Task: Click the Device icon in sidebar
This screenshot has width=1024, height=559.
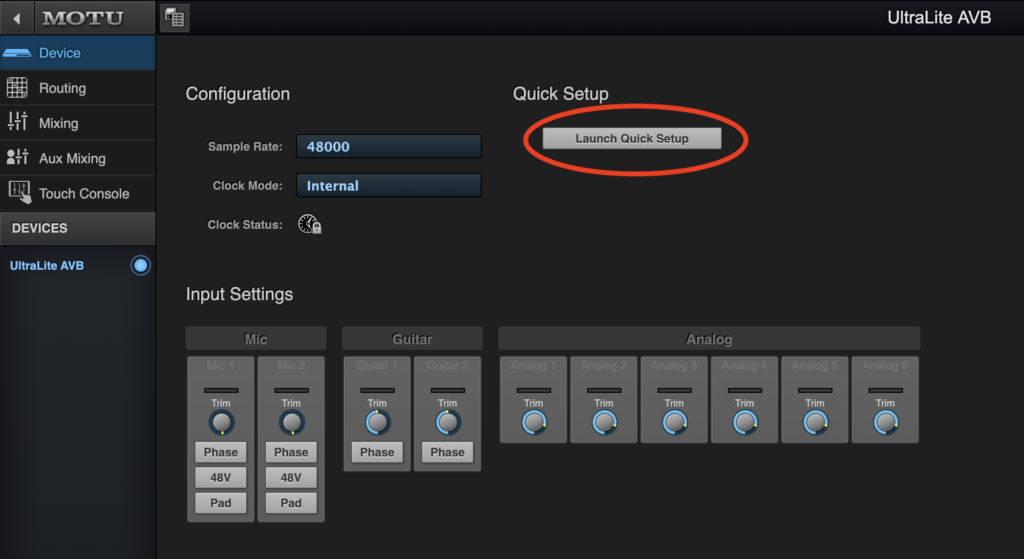Action: (18, 53)
